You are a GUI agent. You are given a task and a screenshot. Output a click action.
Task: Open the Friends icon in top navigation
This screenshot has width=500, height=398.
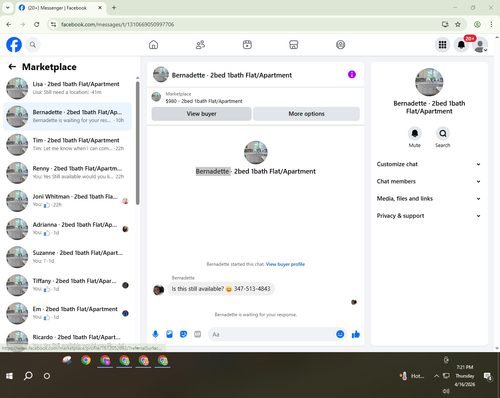click(x=200, y=45)
